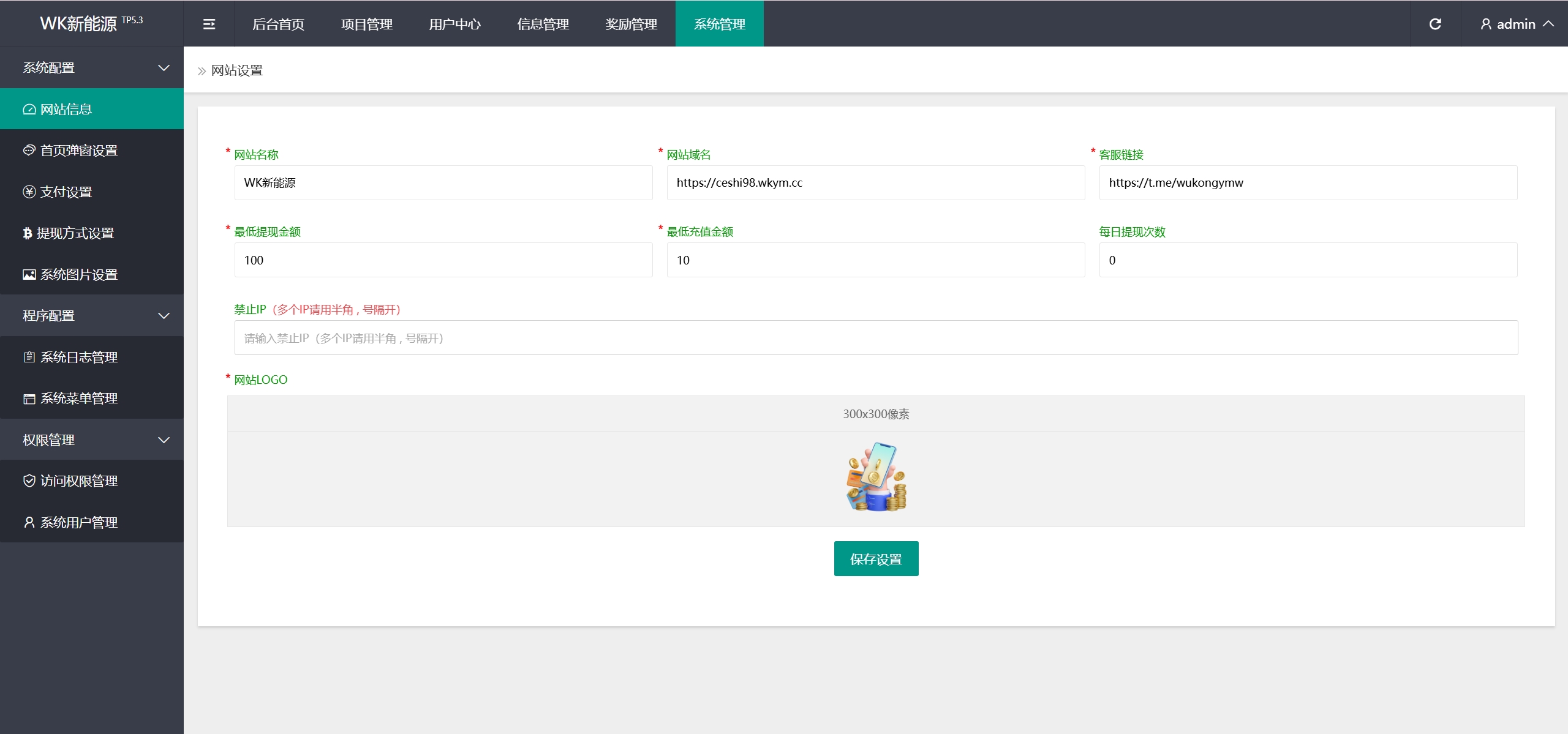
Task: Open 提现方式设置 bitcoin icon item
Action: 75,233
